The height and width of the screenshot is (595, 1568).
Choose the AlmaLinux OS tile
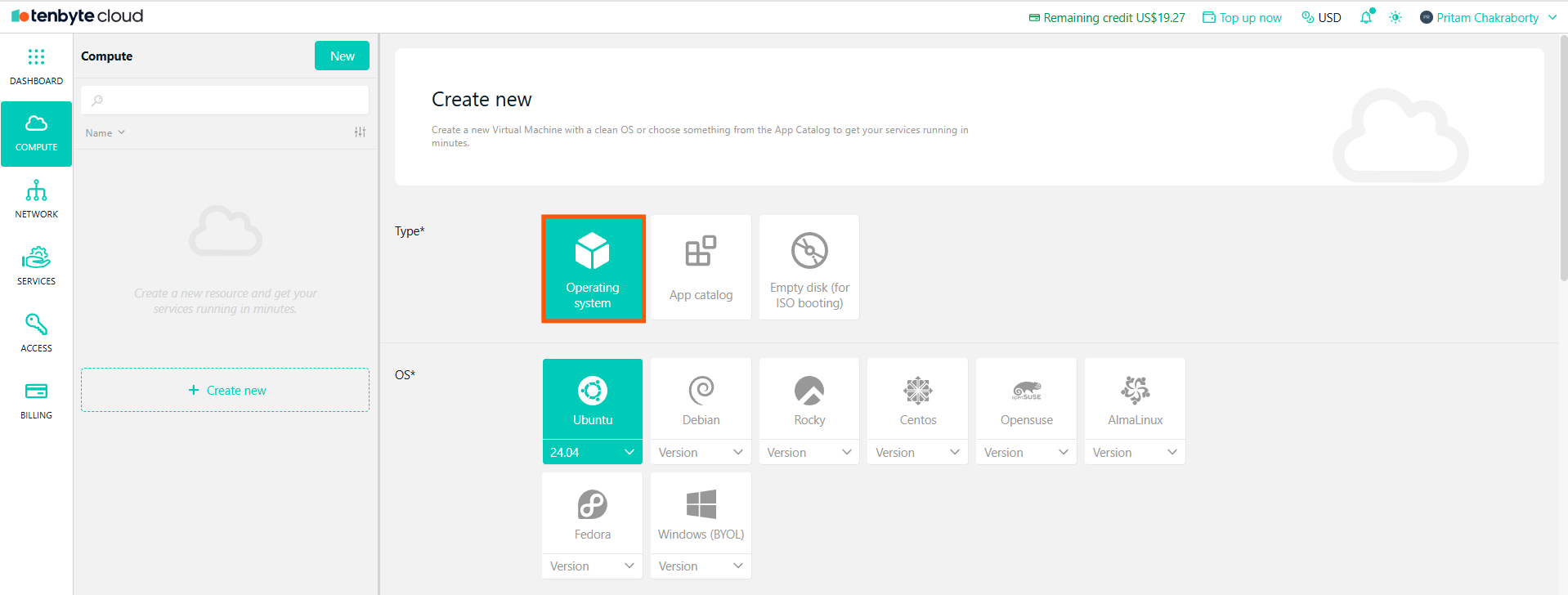pyautogui.click(x=1135, y=400)
